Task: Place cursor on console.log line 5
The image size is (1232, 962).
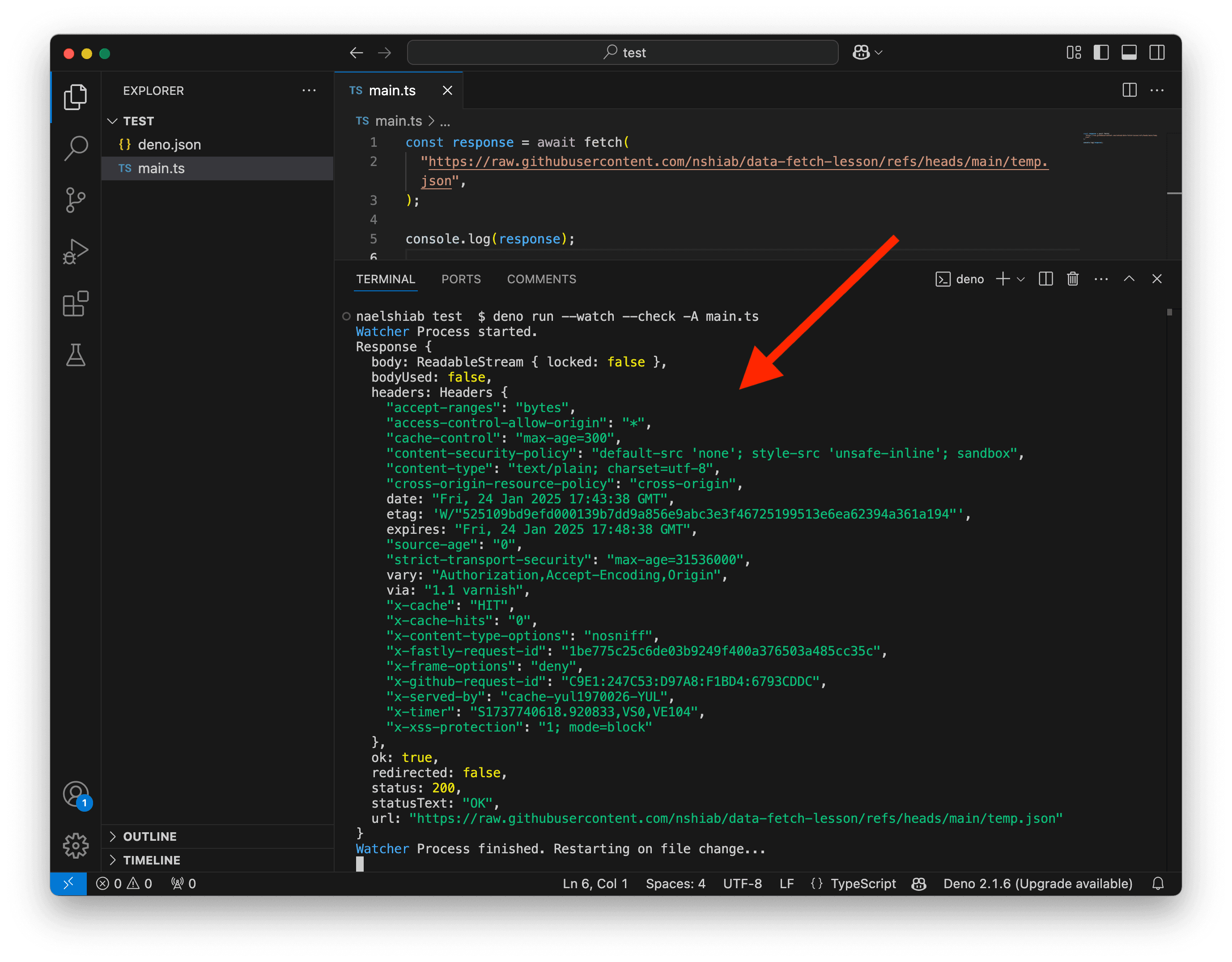Action: coord(490,238)
